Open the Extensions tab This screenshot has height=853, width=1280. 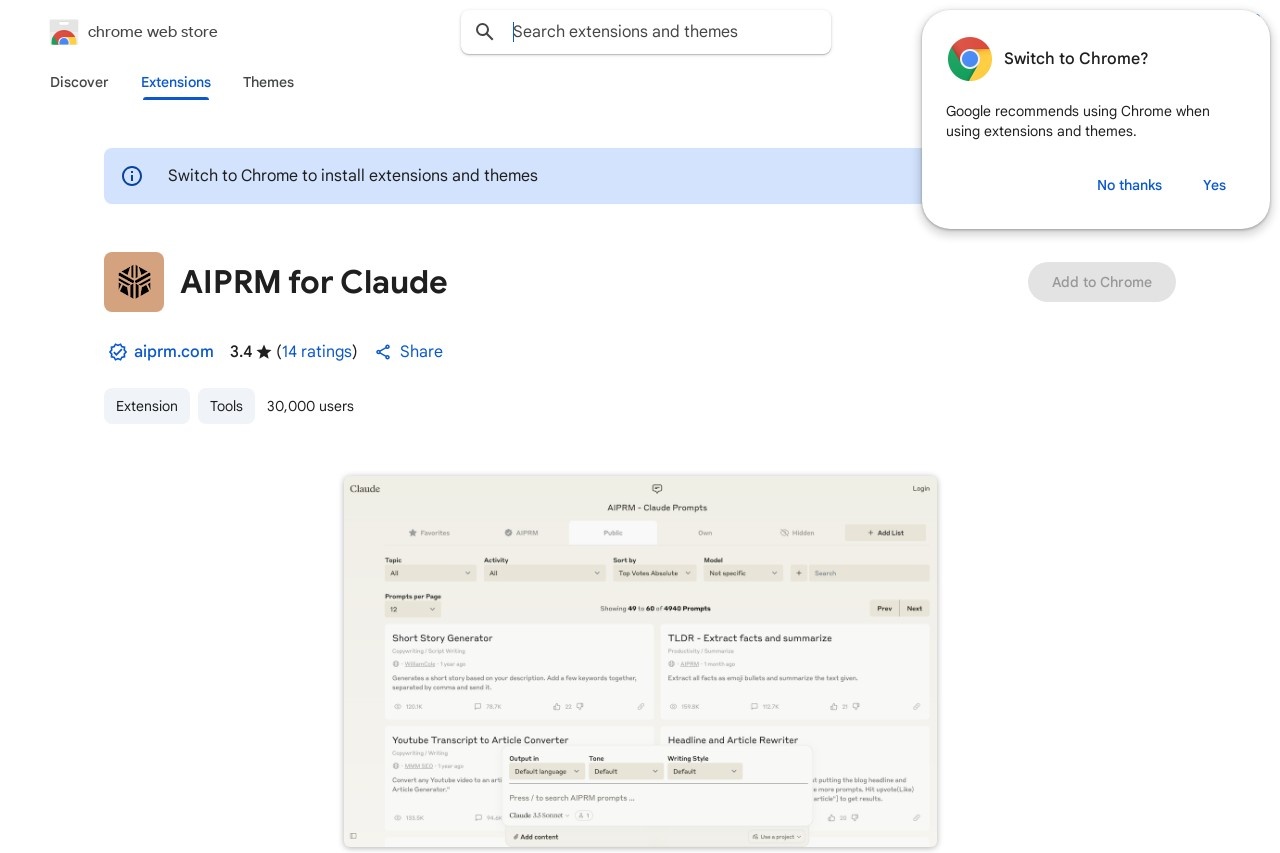(x=176, y=82)
